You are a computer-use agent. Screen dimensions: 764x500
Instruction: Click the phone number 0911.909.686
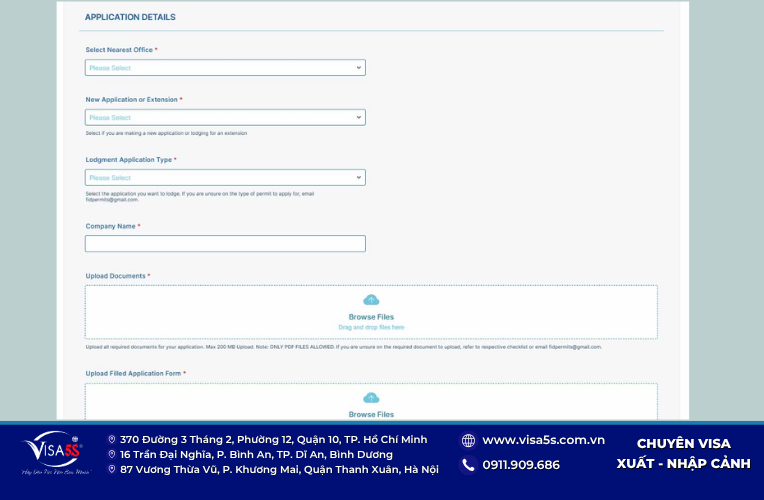click(521, 465)
